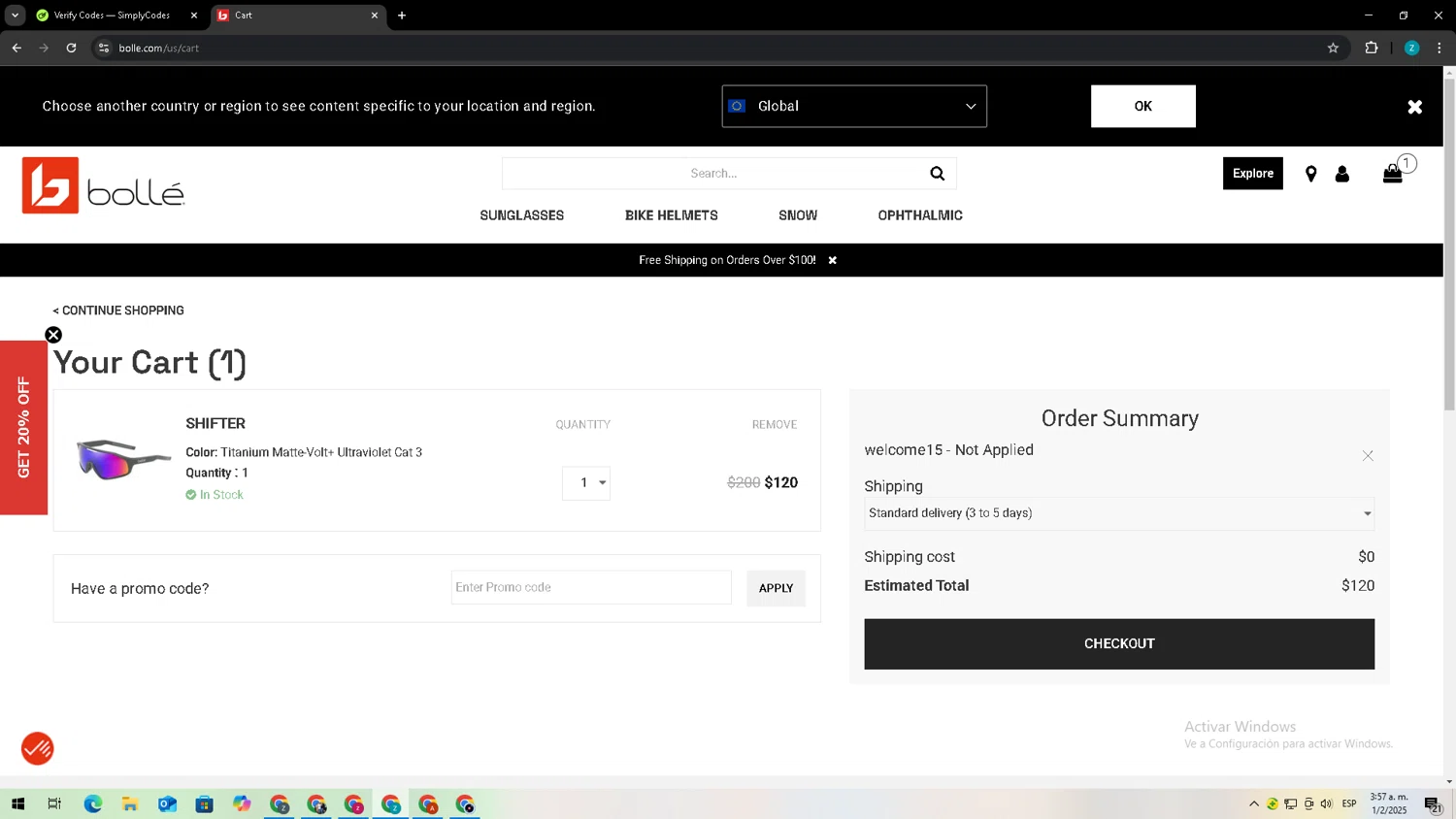The width and height of the screenshot is (1456, 819).
Task: Open Copilot from the taskbar
Action: pos(242,803)
